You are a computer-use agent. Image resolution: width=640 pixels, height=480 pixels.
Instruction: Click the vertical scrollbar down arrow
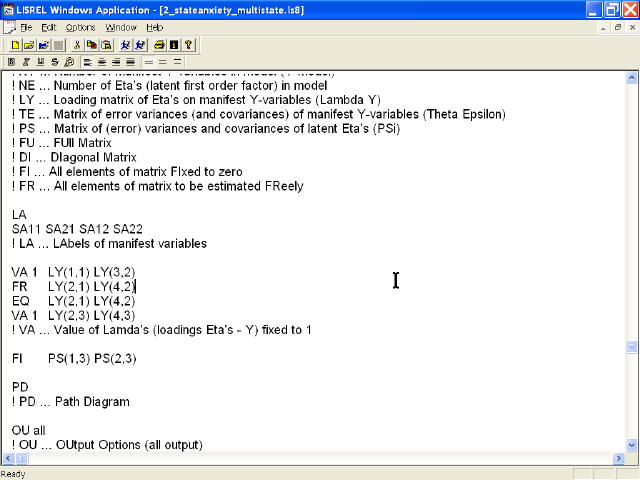(631, 443)
